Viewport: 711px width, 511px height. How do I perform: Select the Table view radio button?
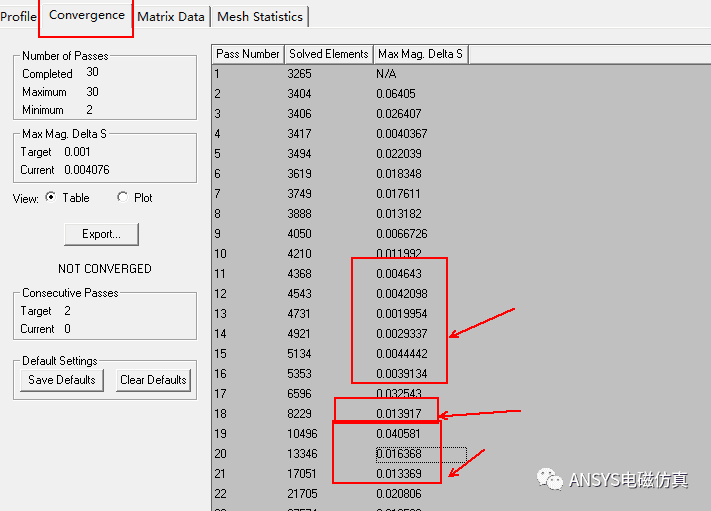[51, 198]
